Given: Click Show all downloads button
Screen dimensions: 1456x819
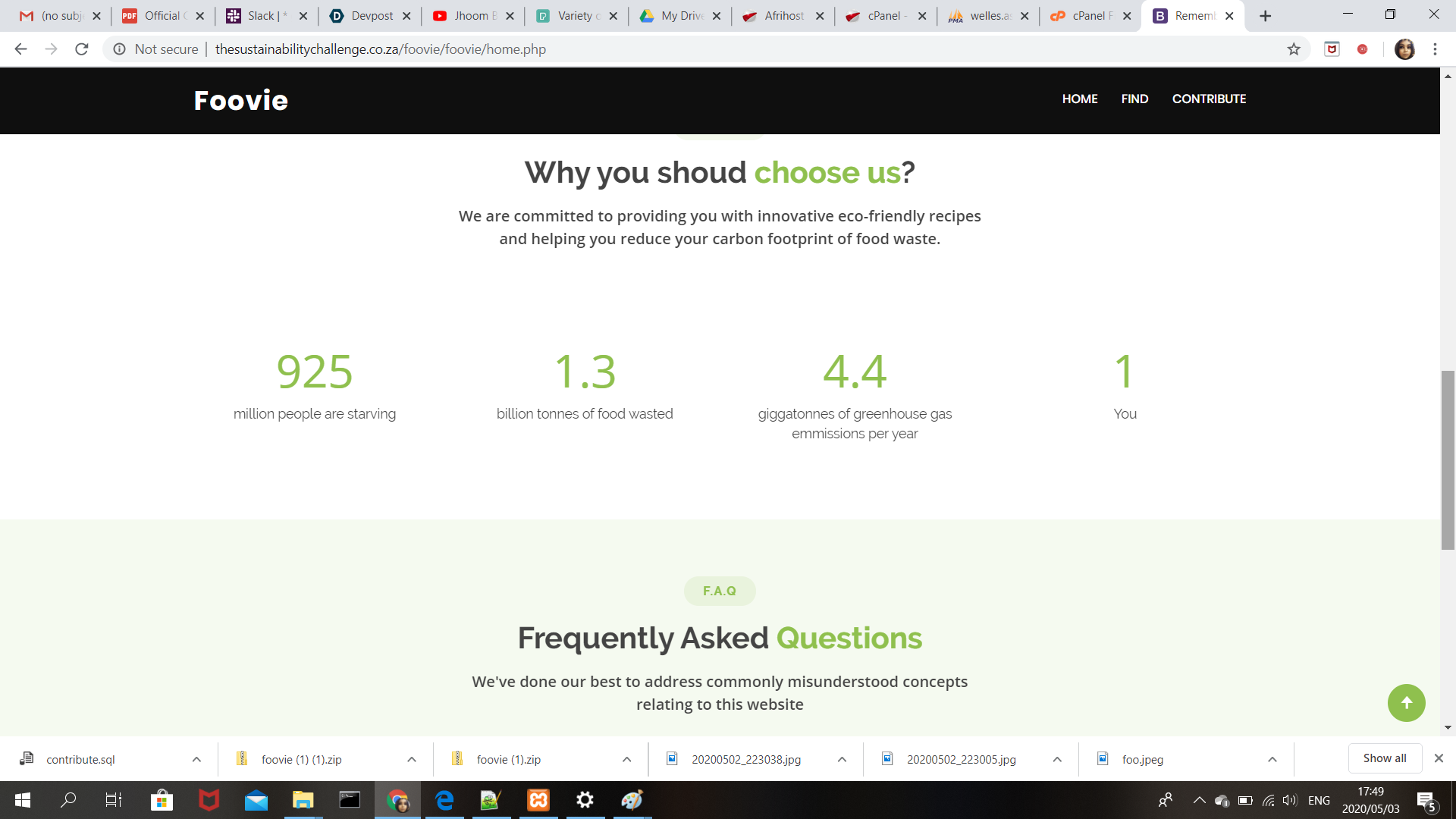Looking at the screenshot, I should click(x=1384, y=758).
